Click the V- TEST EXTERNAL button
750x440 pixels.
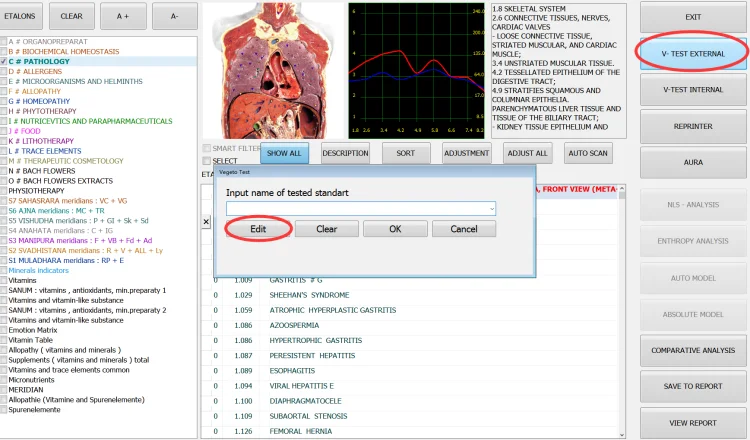693,53
